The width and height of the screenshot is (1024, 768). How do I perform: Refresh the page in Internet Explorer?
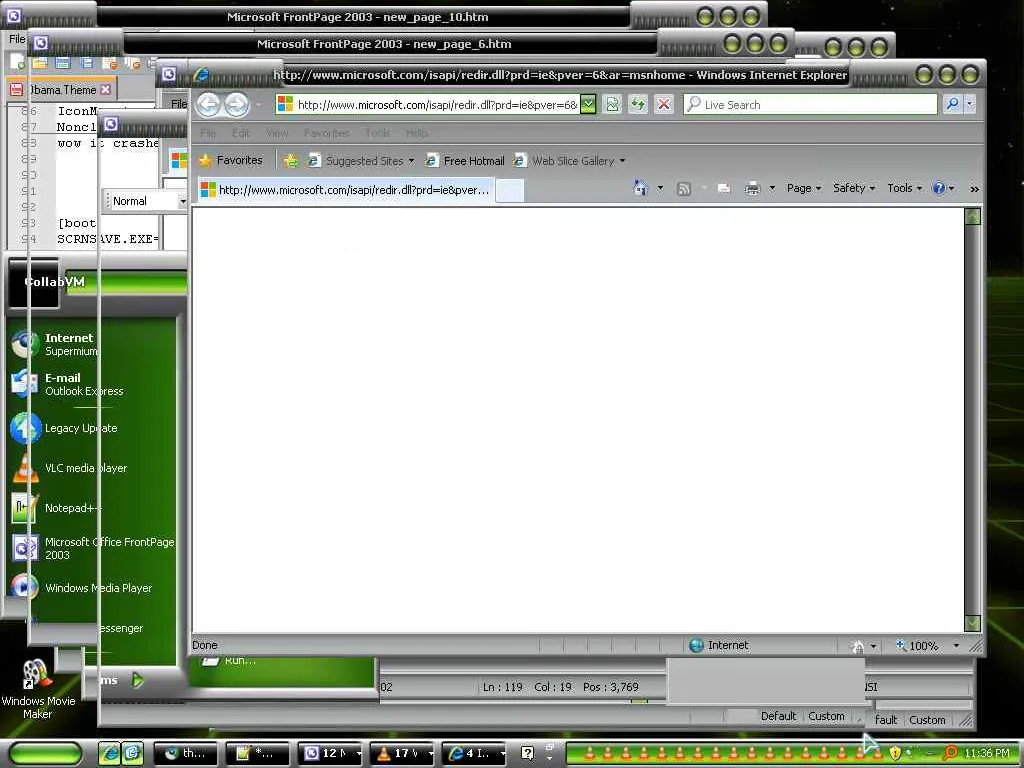[638, 104]
